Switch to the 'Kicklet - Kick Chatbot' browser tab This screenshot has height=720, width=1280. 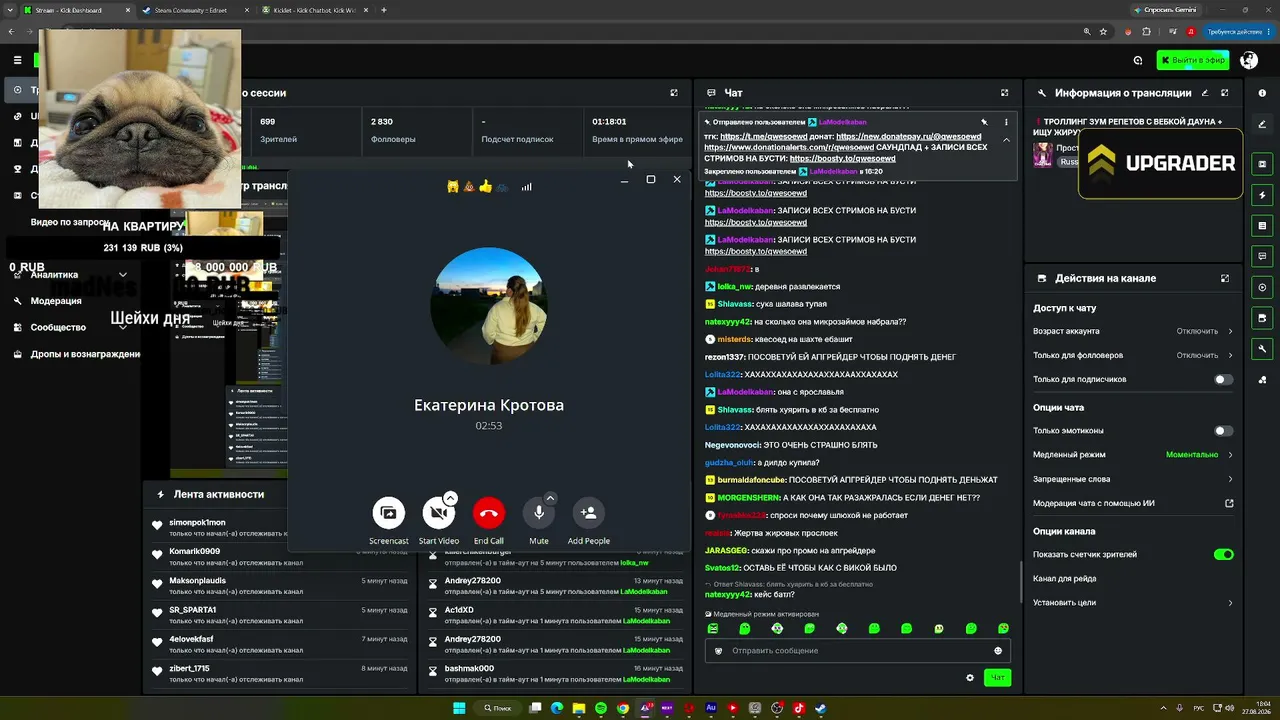tap(314, 10)
